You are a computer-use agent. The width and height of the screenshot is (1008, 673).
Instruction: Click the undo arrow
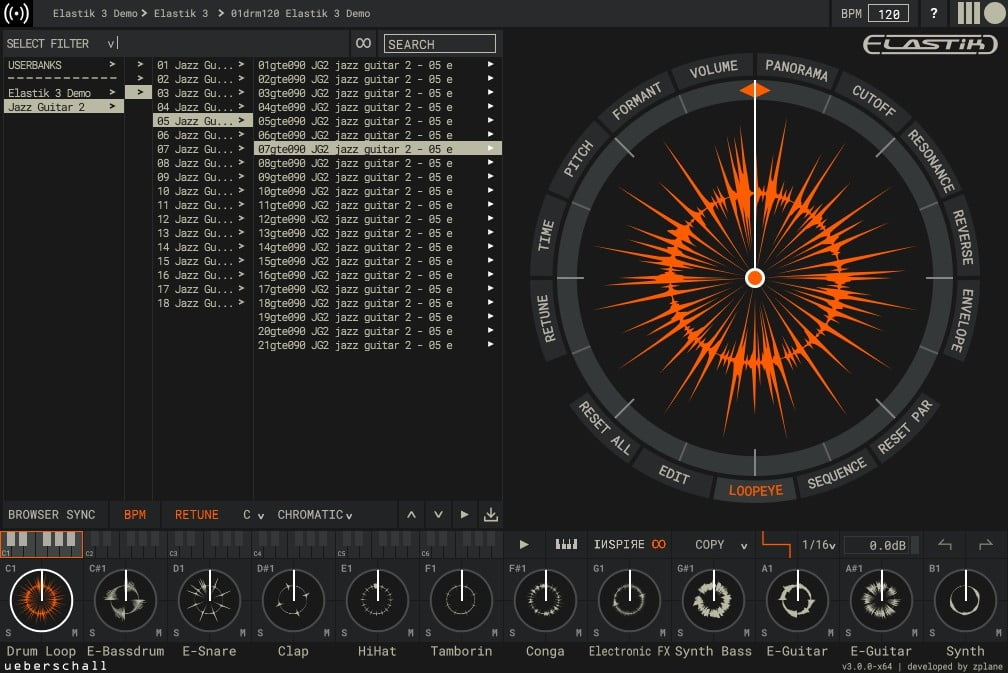coord(944,544)
